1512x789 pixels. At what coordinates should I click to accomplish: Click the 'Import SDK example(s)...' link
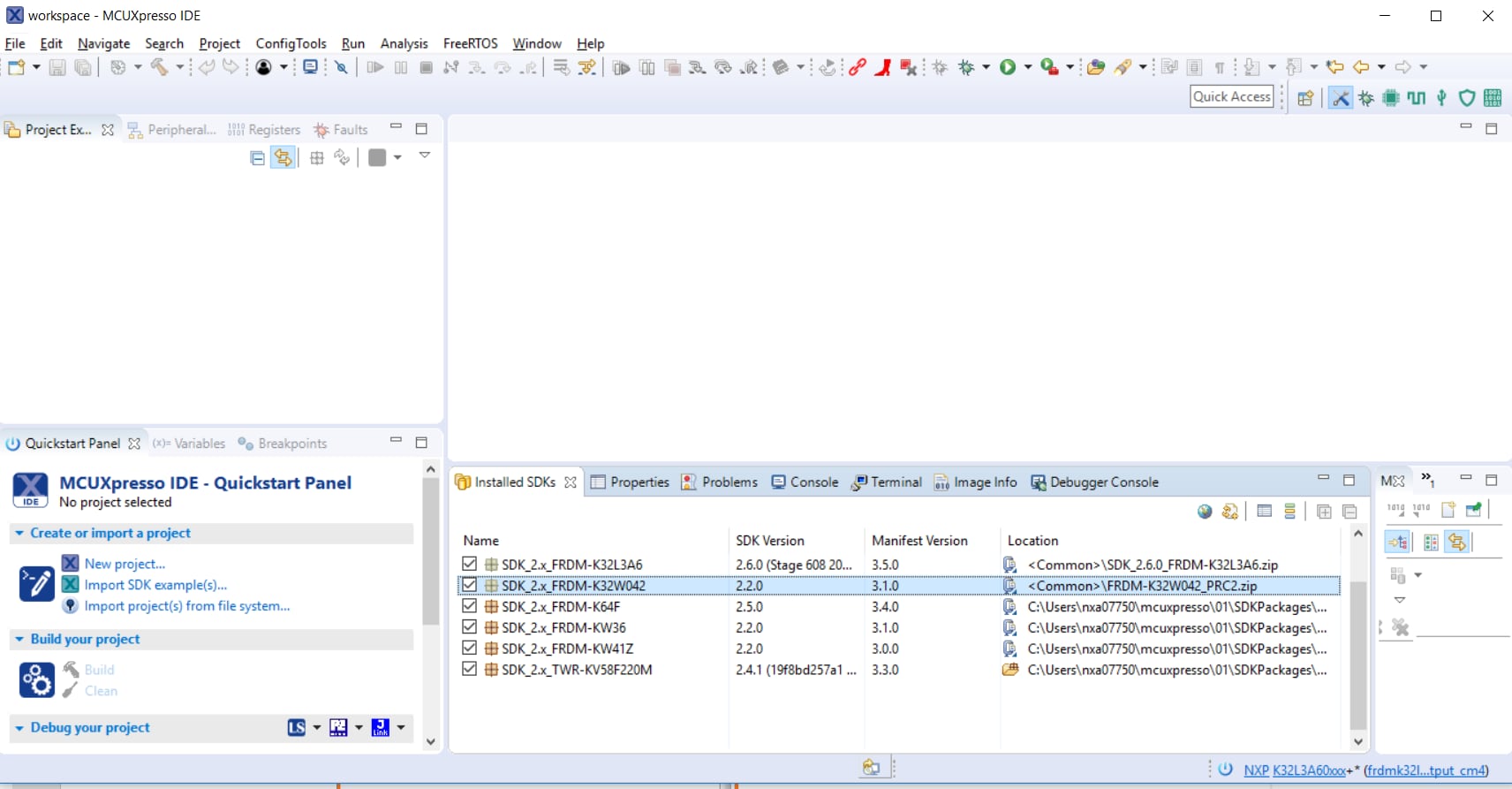[x=155, y=585]
